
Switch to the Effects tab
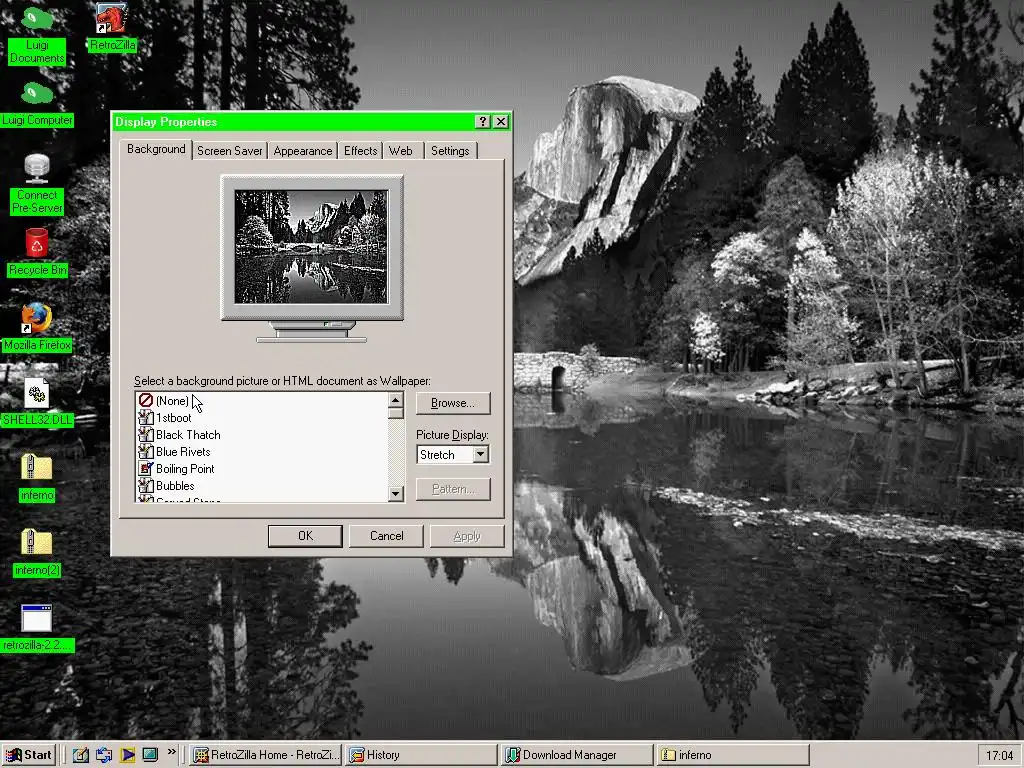tap(360, 151)
